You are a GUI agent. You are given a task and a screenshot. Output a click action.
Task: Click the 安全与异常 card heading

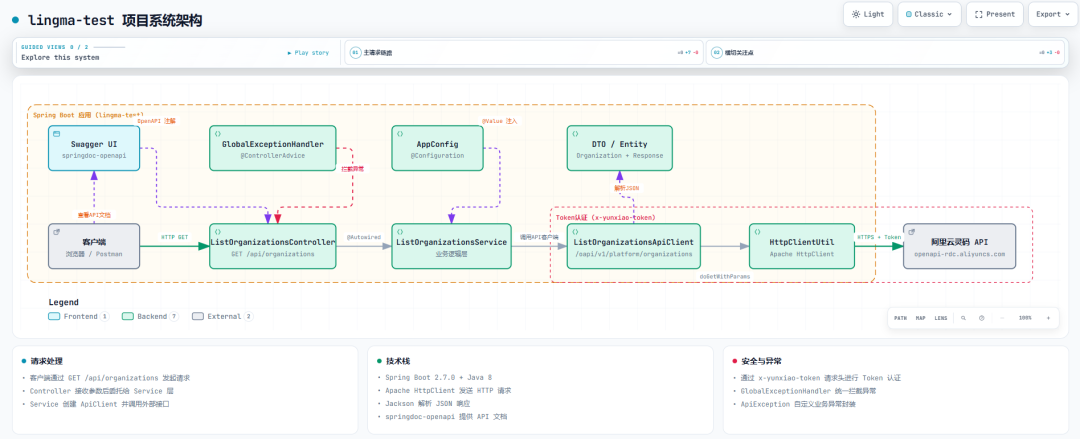click(762, 361)
